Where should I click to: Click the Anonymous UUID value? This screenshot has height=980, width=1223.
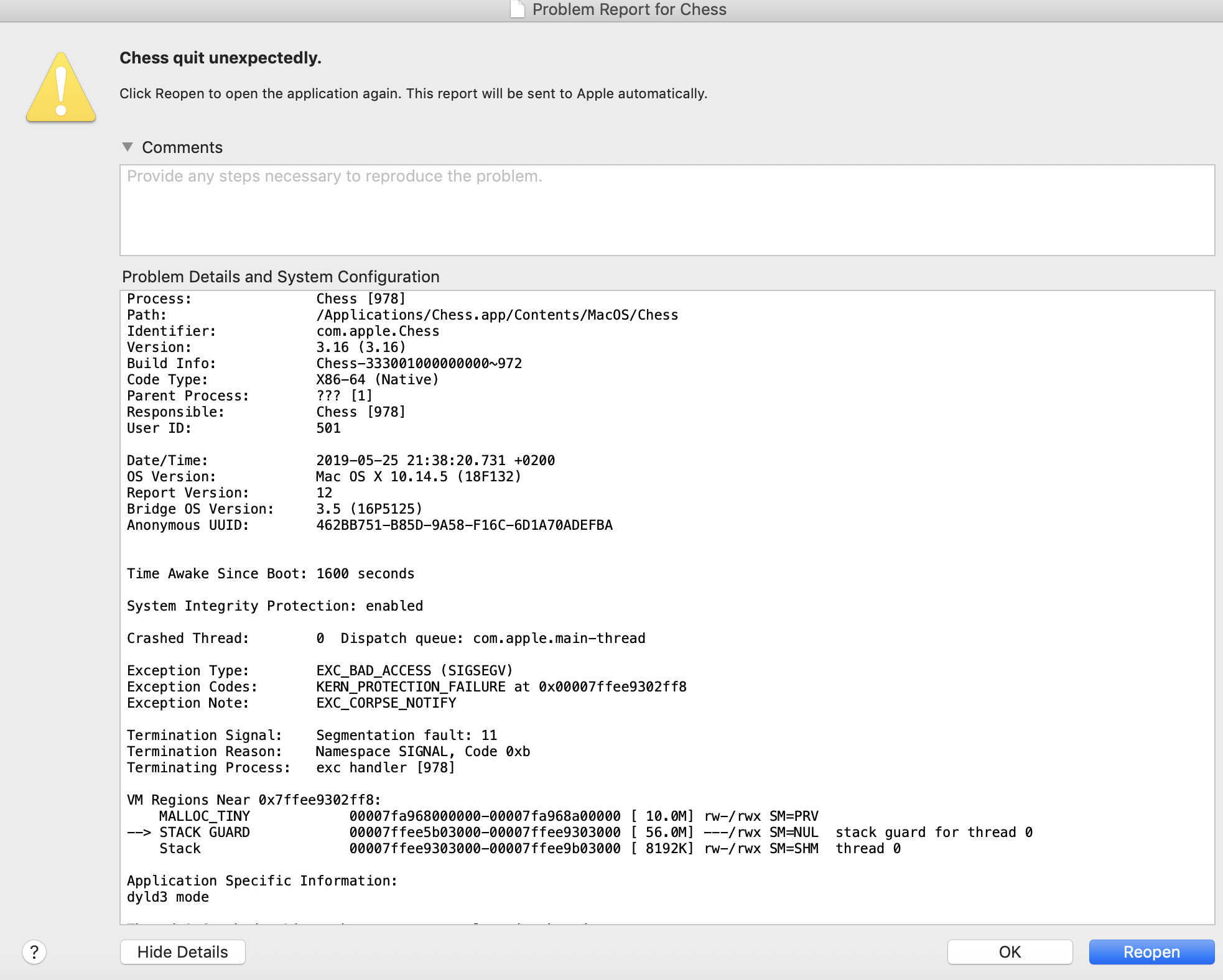464,525
